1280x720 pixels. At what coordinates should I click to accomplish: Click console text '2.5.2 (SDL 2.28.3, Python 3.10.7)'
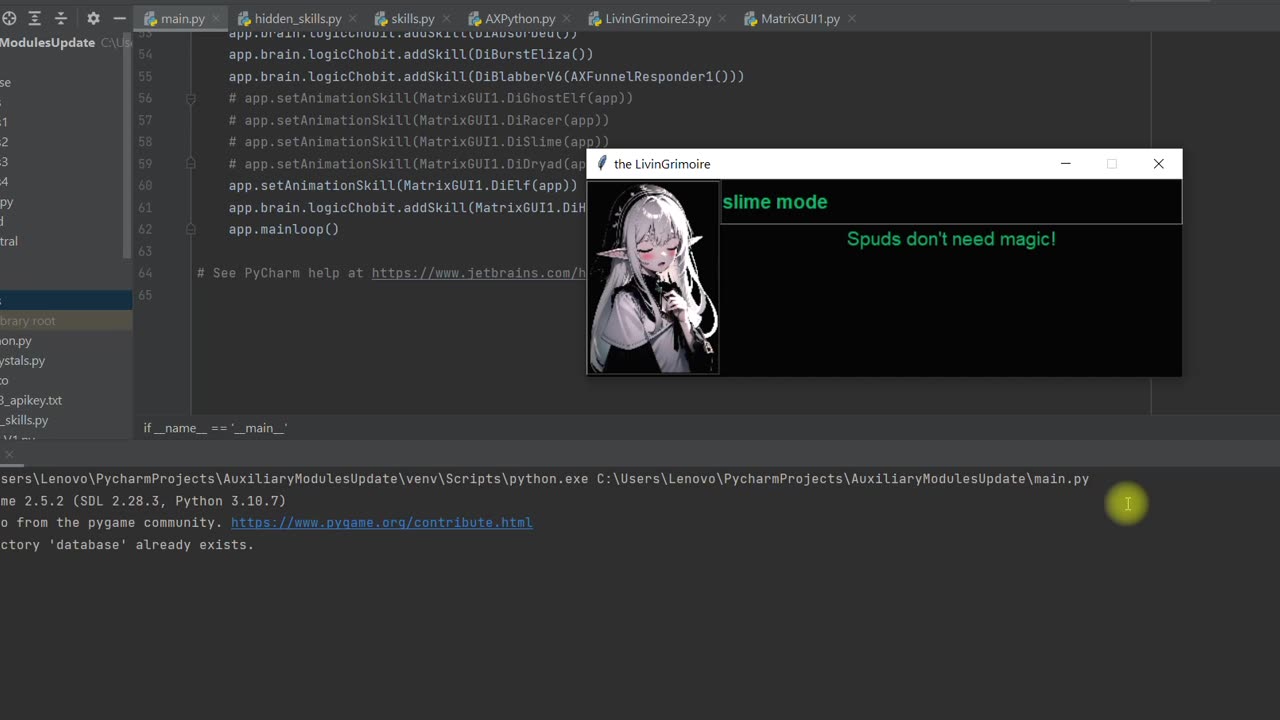tap(153, 501)
